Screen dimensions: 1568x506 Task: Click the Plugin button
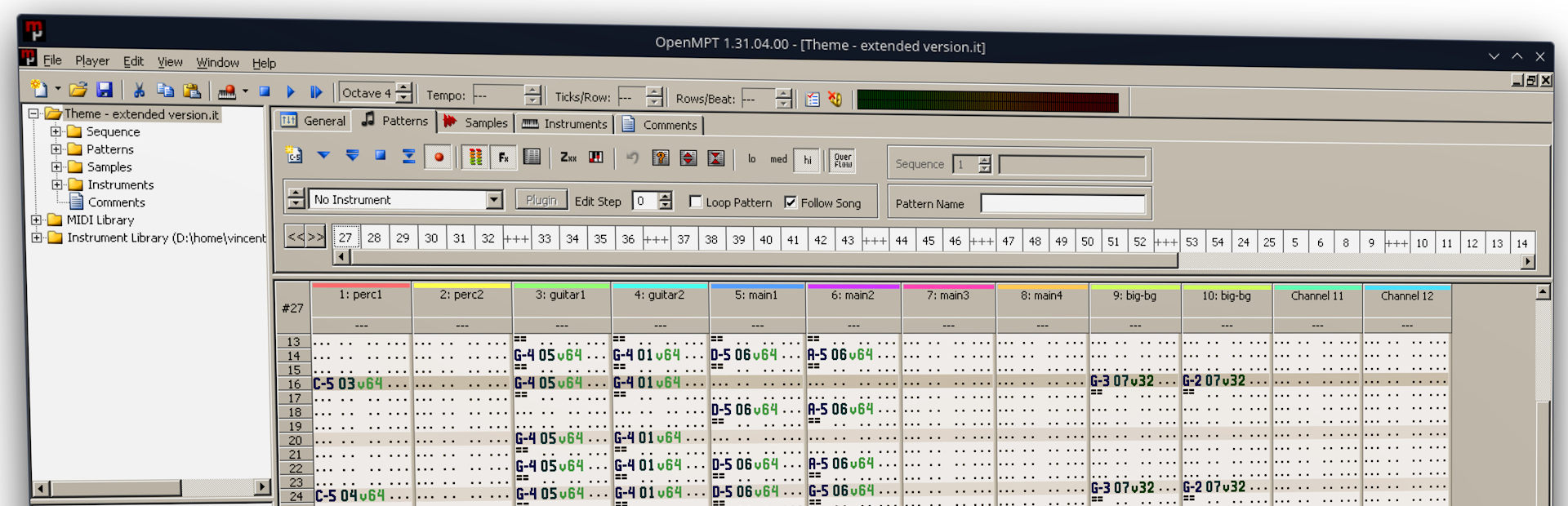pyautogui.click(x=541, y=200)
